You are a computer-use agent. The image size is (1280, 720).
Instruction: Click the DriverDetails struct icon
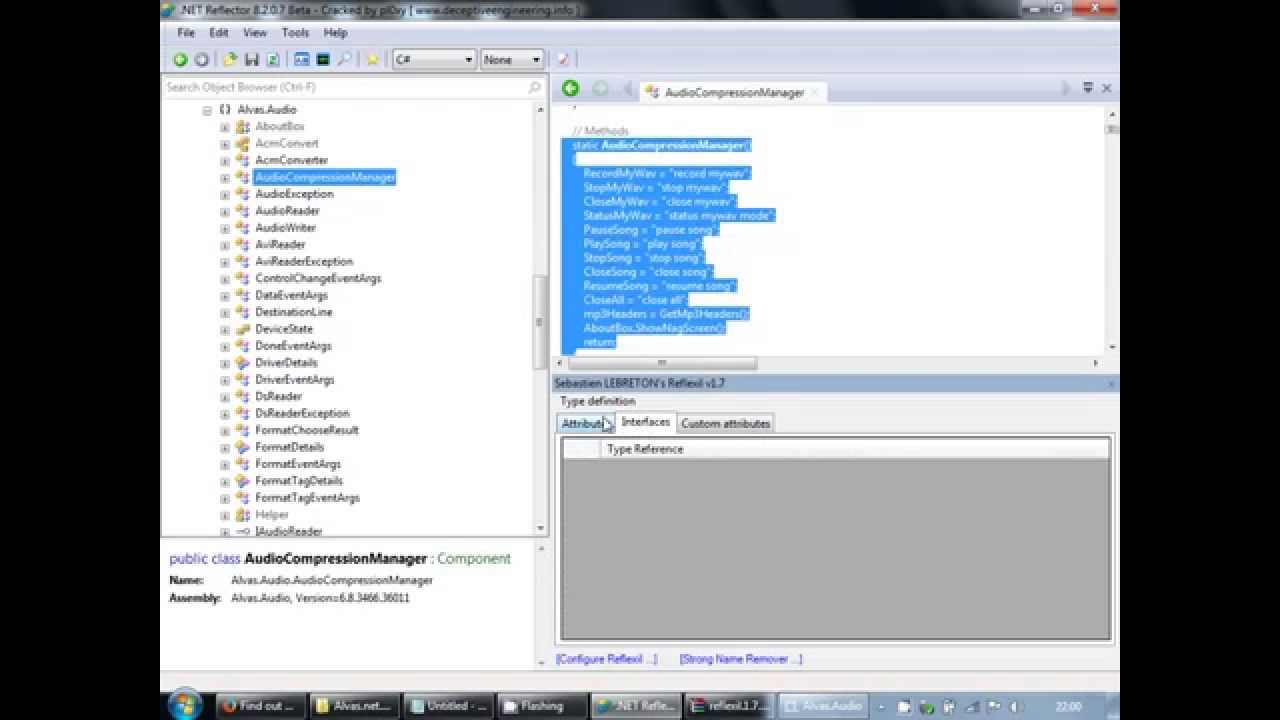pyautogui.click(x=242, y=363)
